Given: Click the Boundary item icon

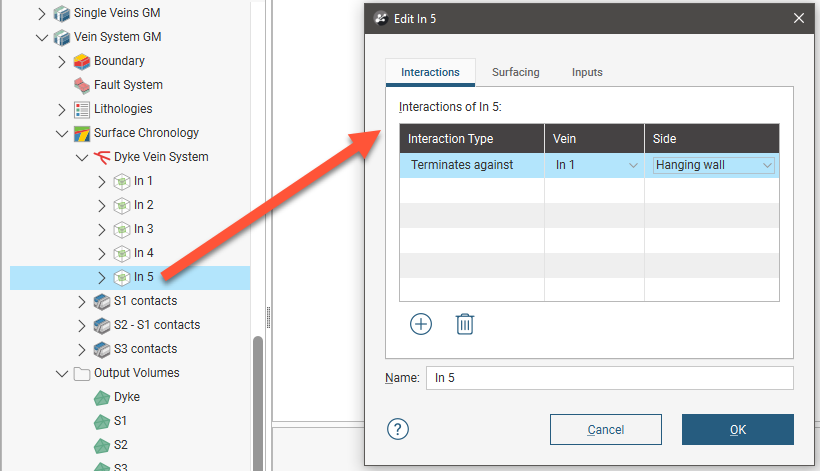Looking at the screenshot, I should tap(82, 61).
